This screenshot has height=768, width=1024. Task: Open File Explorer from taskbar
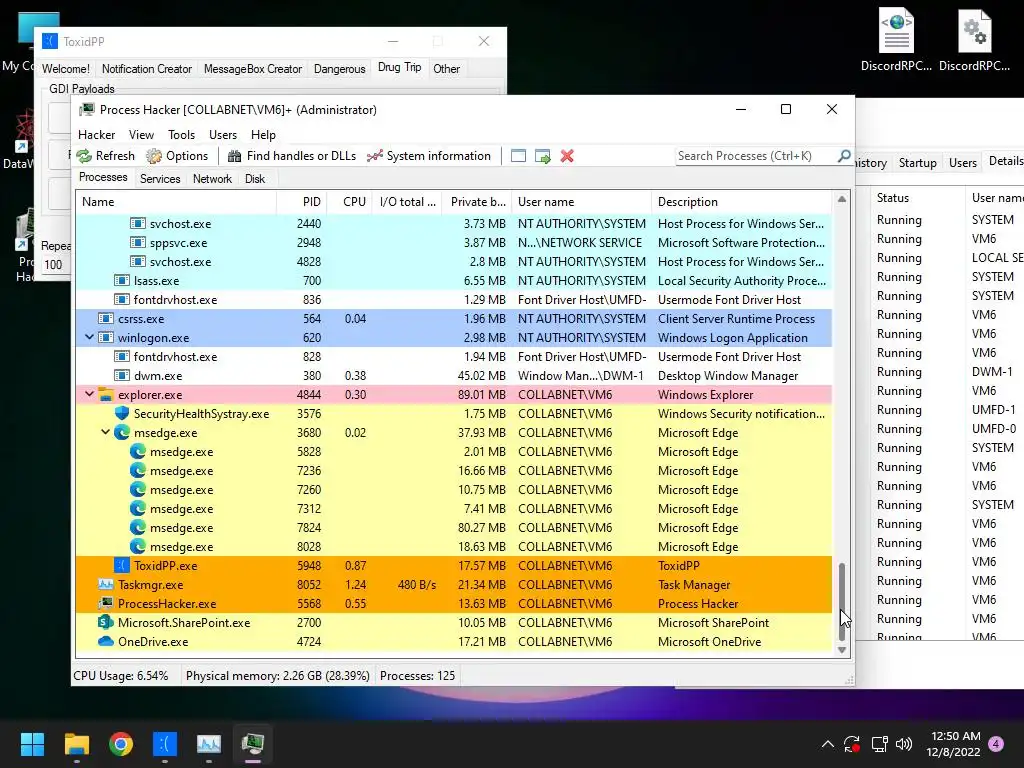point(76,744)
